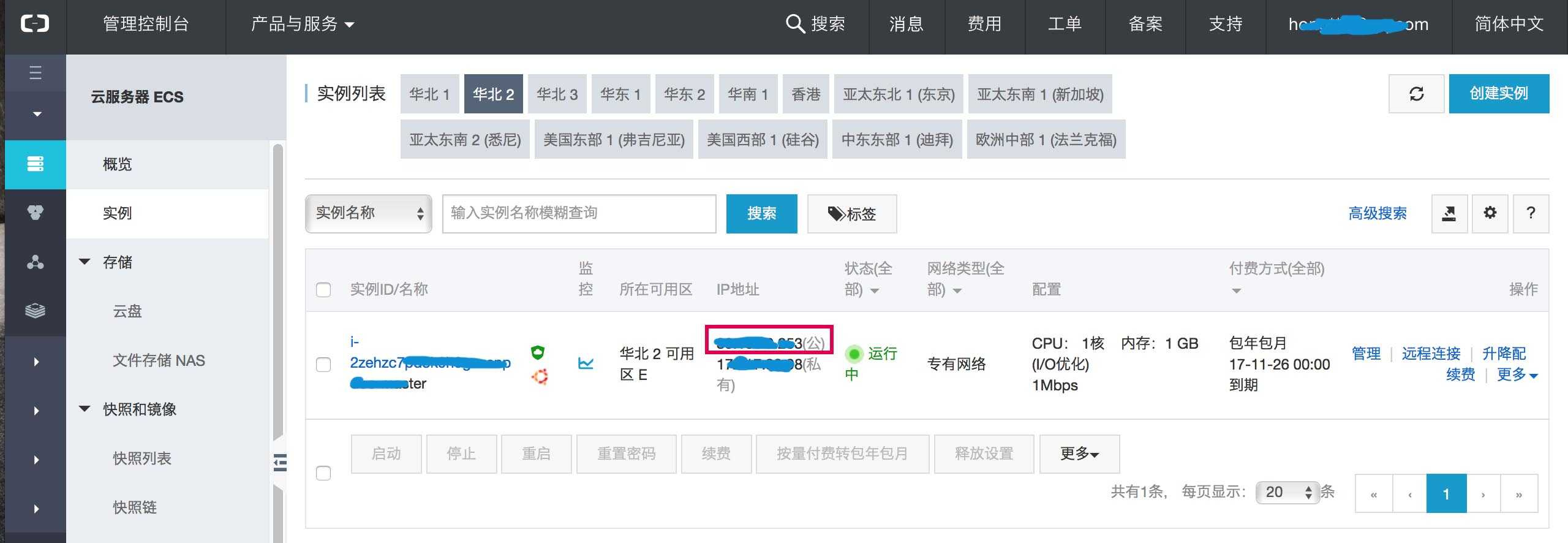Image resolution: width=1568 pixels, height=543 pixels.
Task: Go to the previous page arrow
Action: [x=1410, y=493]
